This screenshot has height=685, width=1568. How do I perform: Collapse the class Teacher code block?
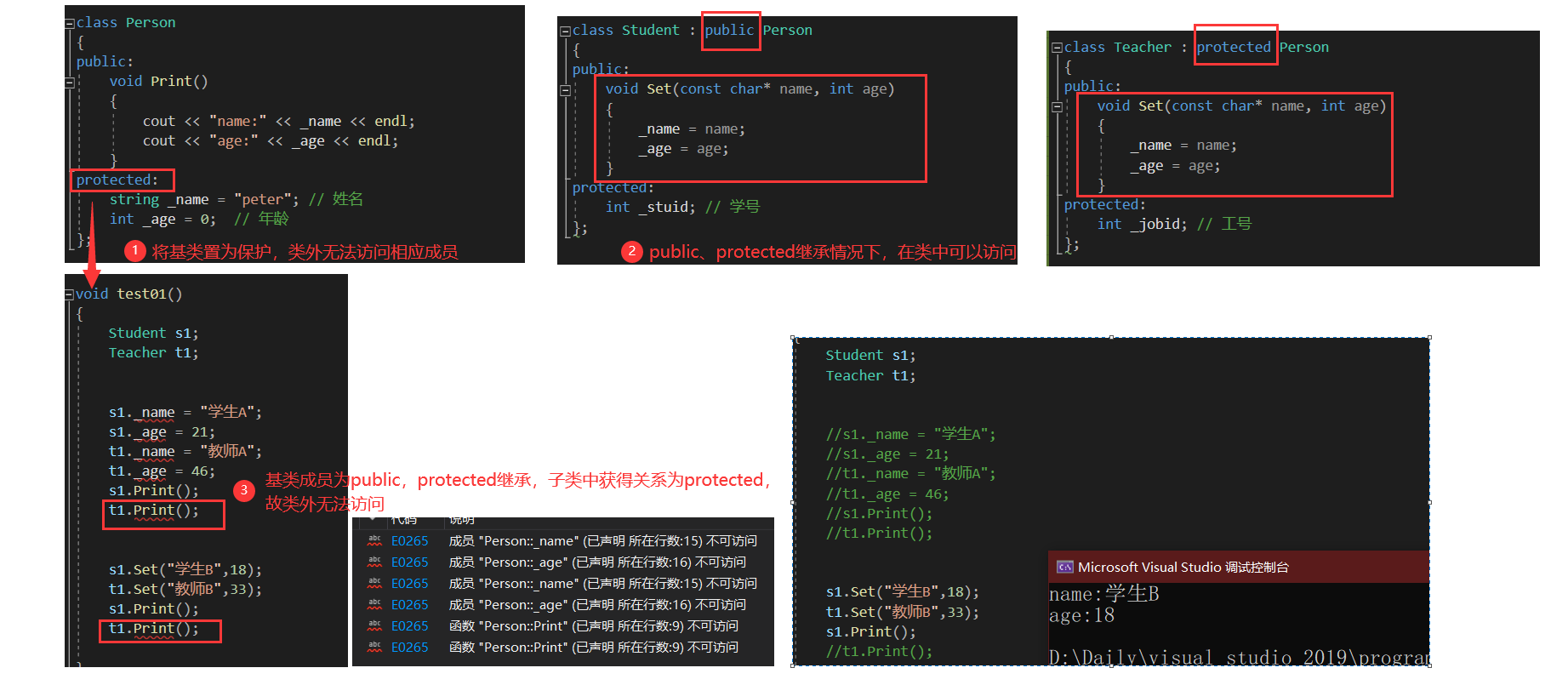pyautogui.click(x=1057, y=48)
